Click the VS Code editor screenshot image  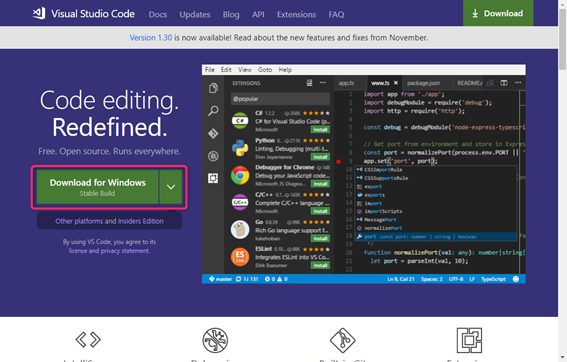pos(364,174)
